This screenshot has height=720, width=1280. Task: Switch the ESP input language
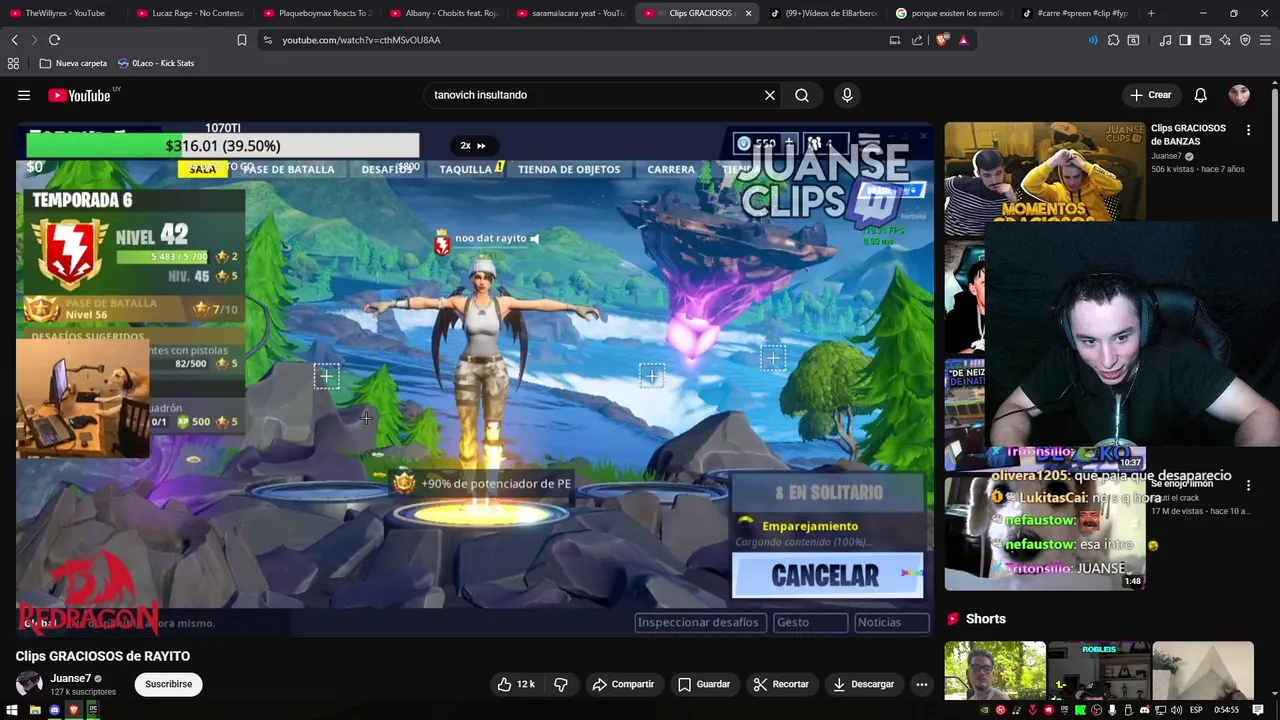point(1196,710)
